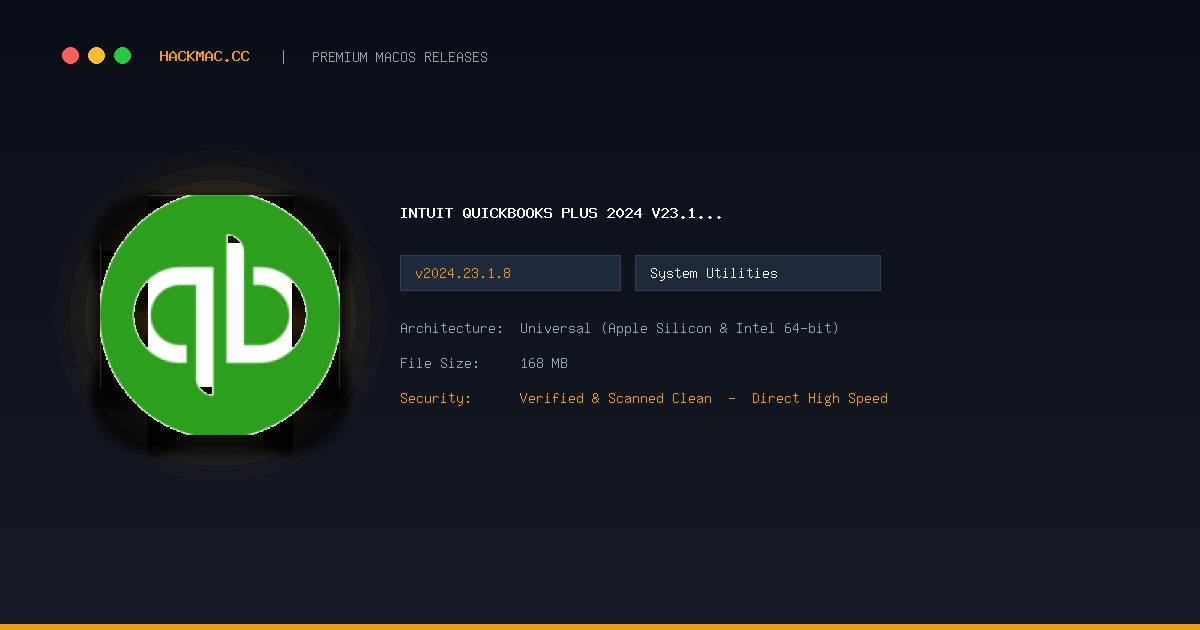Click the System Utilities category box
Viewport: 1200px width, 630px height.
(x=758, y=273)
